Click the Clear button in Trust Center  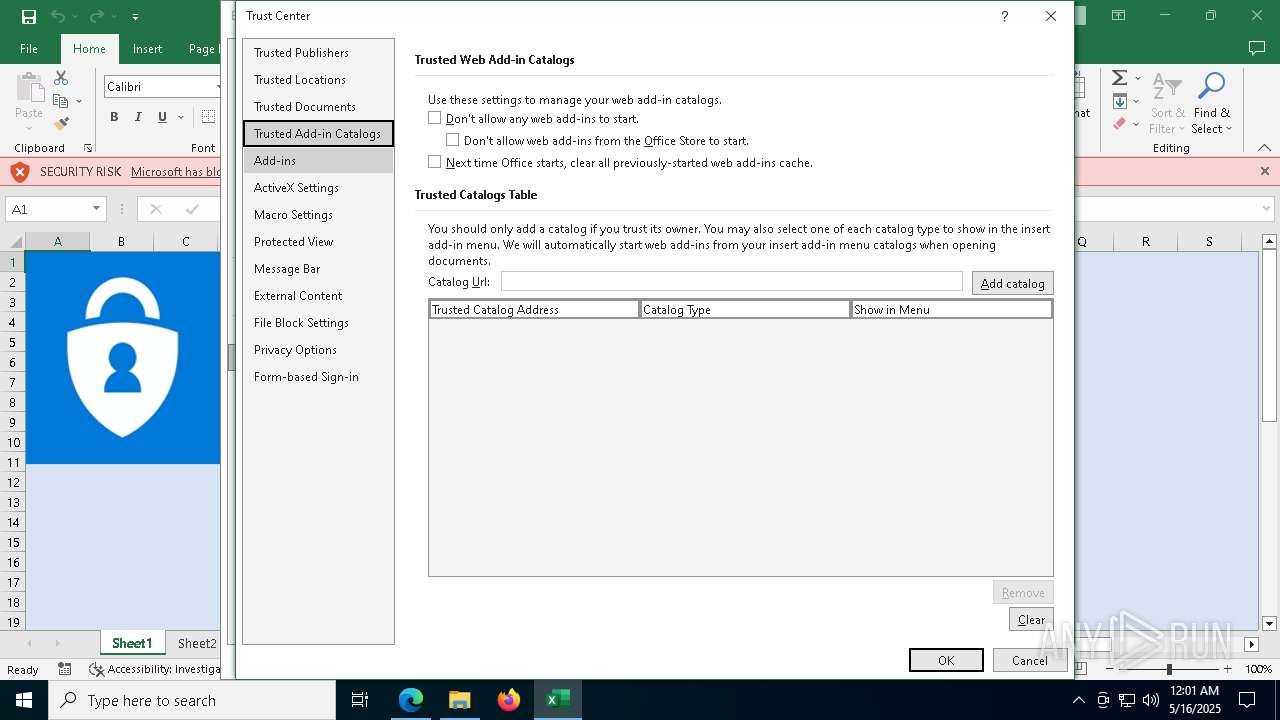click(1031, 619)
